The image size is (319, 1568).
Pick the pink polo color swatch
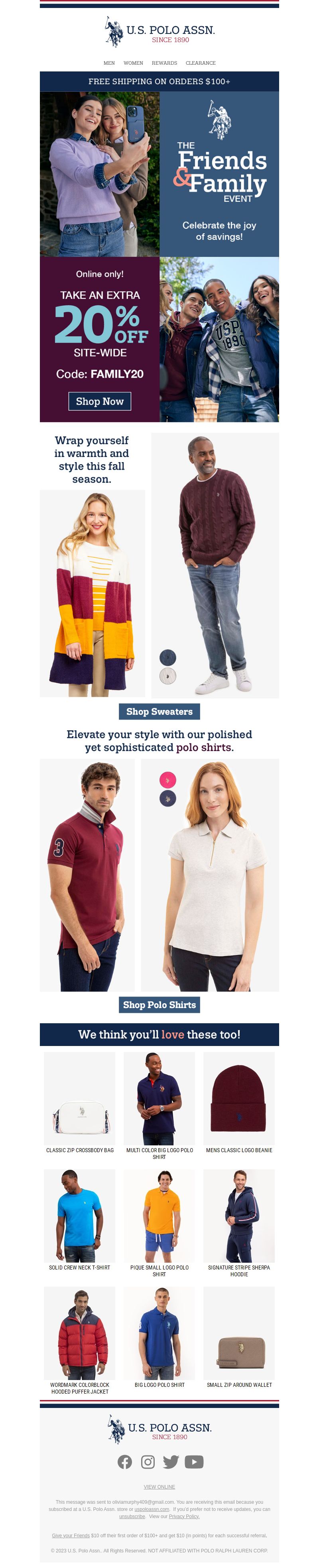coord(168,780)
